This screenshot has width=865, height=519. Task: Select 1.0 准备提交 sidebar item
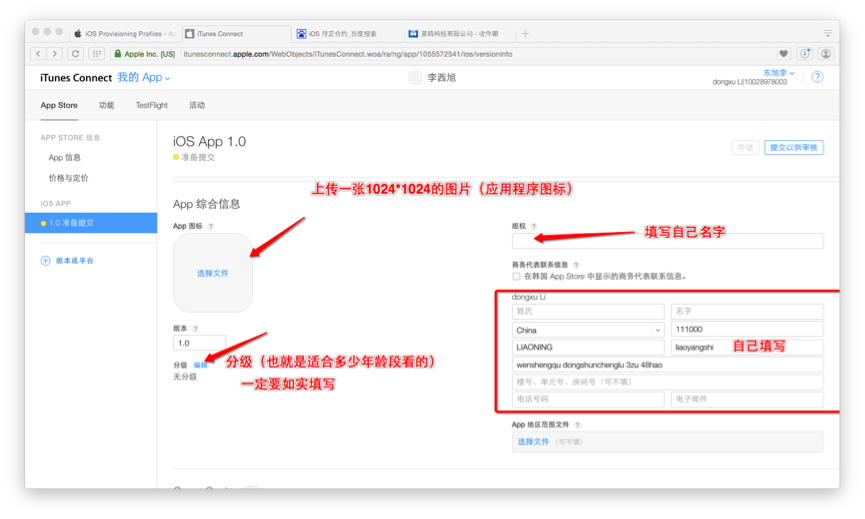(91, 223)
